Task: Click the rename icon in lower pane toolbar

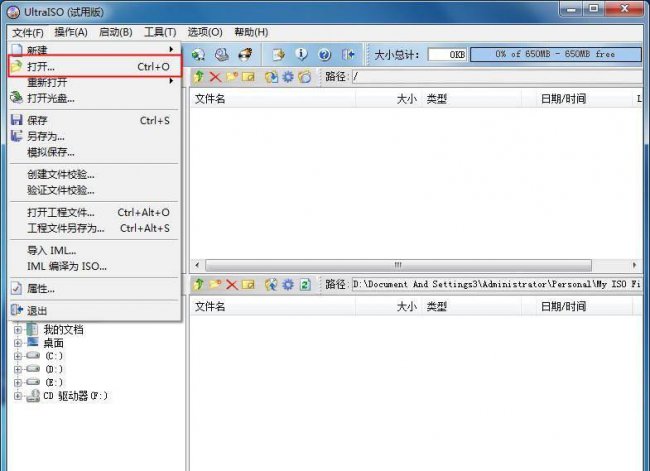Action: pyautogui.click(x=248, y=284)
